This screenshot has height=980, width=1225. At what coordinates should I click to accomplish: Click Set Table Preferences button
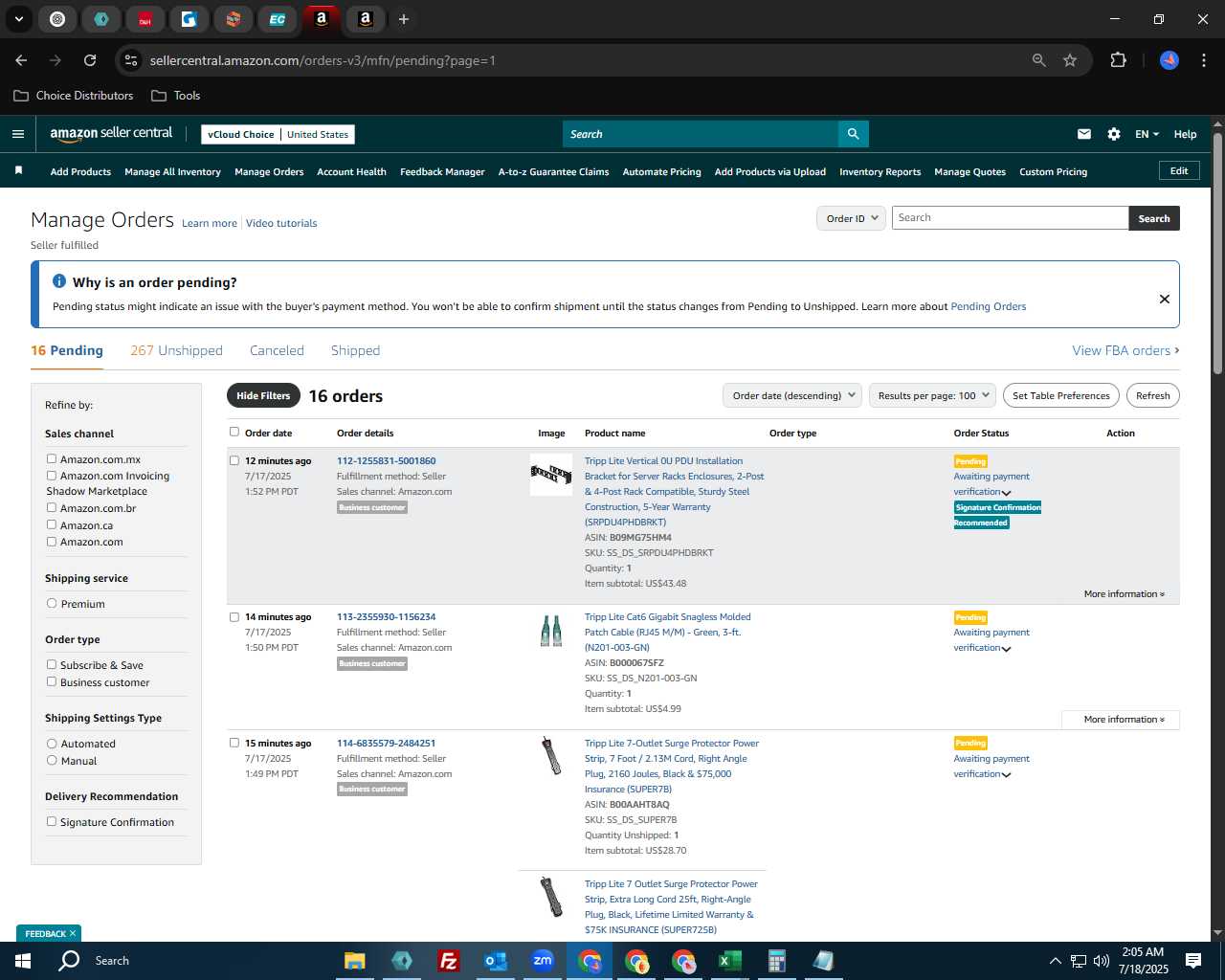tap(1061, 395)
